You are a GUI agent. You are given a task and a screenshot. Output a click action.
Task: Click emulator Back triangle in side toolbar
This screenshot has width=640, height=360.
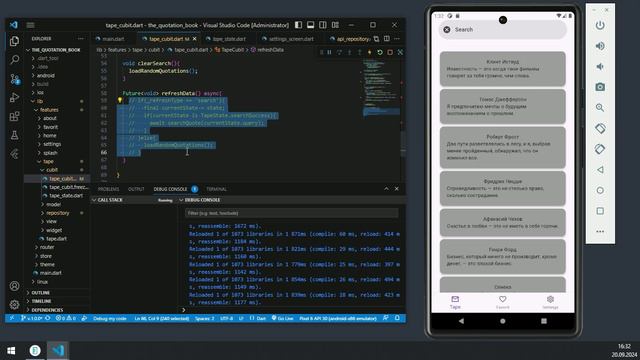coord(600,169)
